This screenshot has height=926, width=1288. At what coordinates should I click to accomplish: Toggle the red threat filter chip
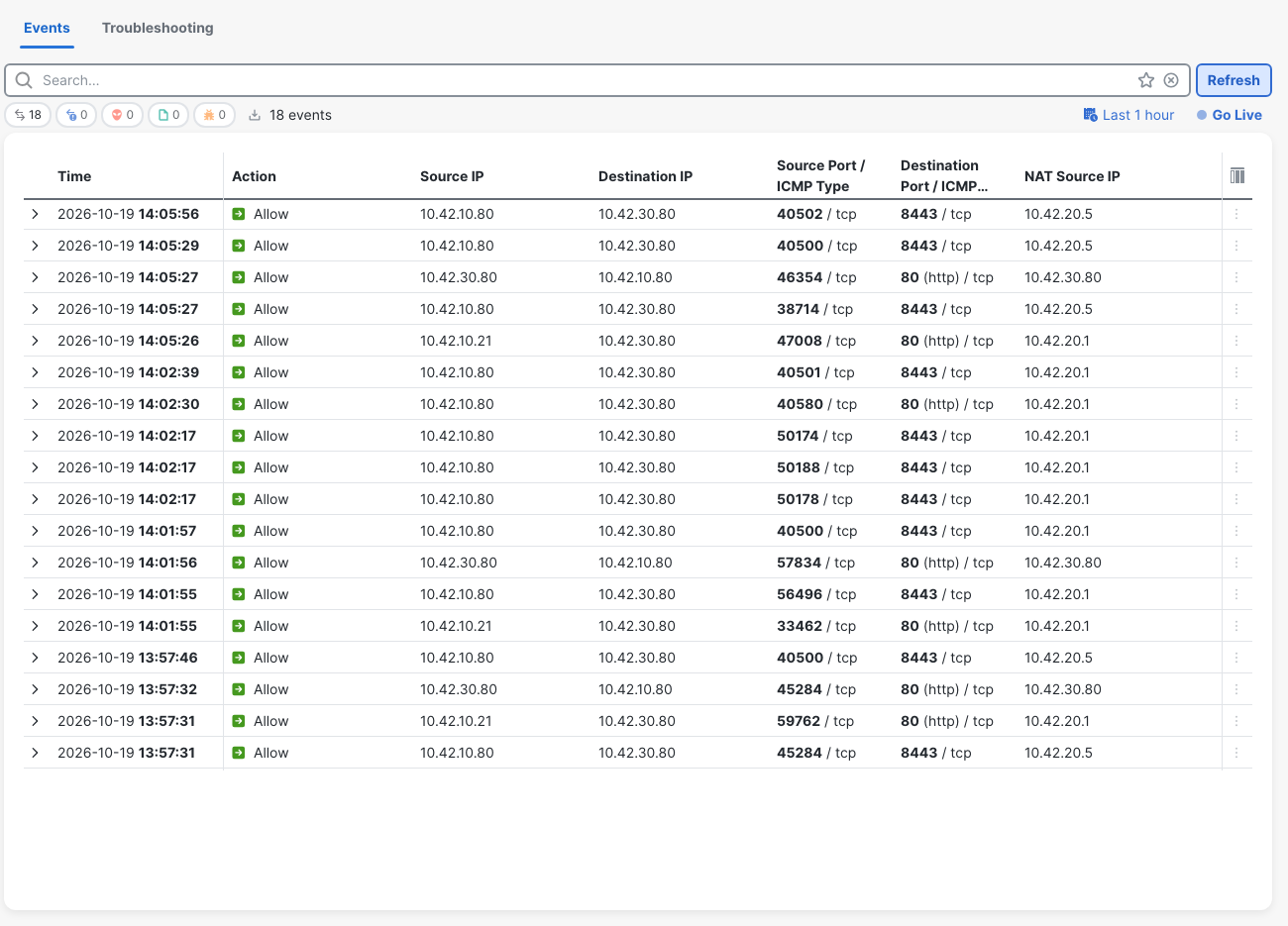[123, 115]
